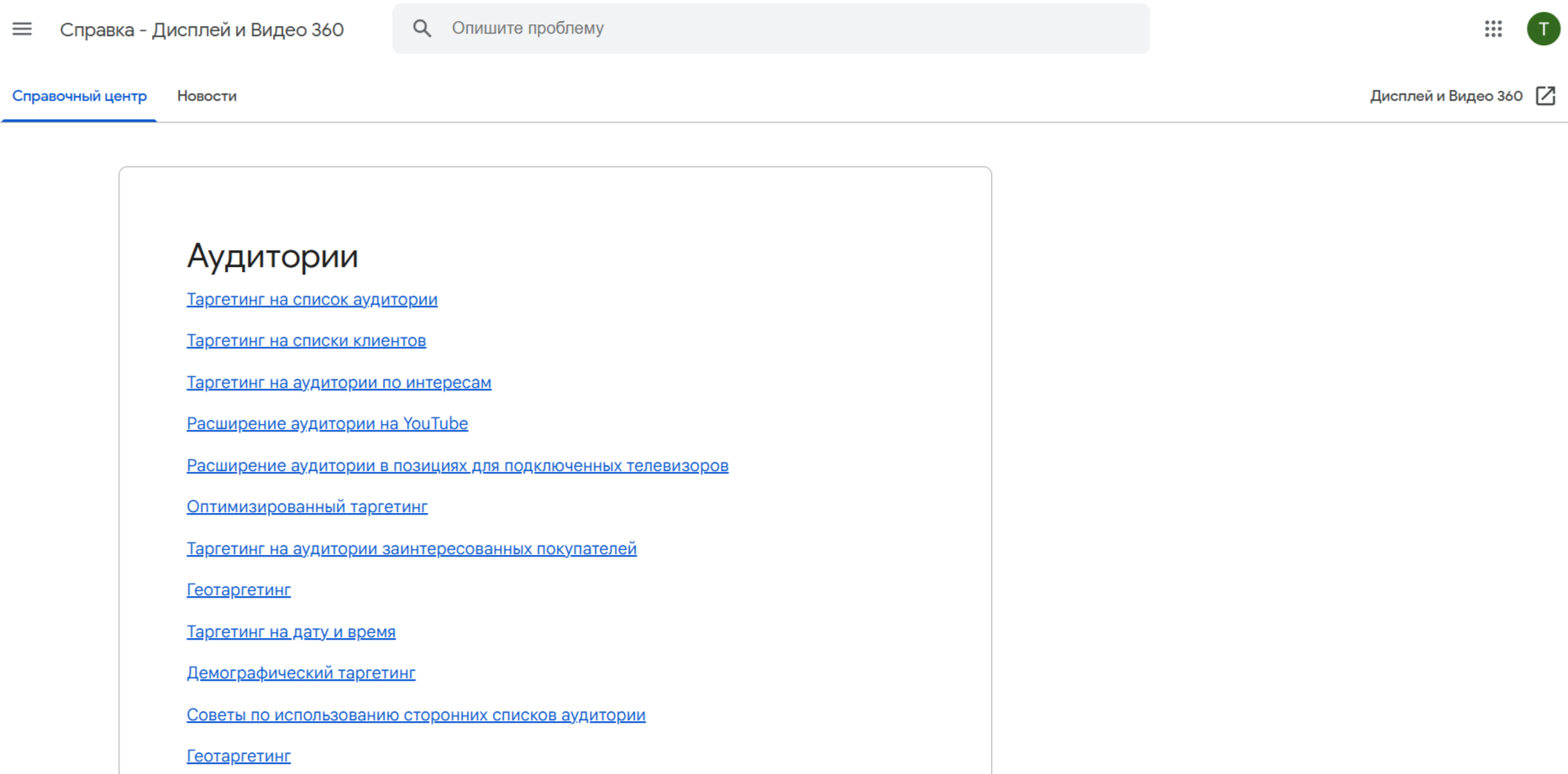Open the hamburger main menu

point(23,29)
